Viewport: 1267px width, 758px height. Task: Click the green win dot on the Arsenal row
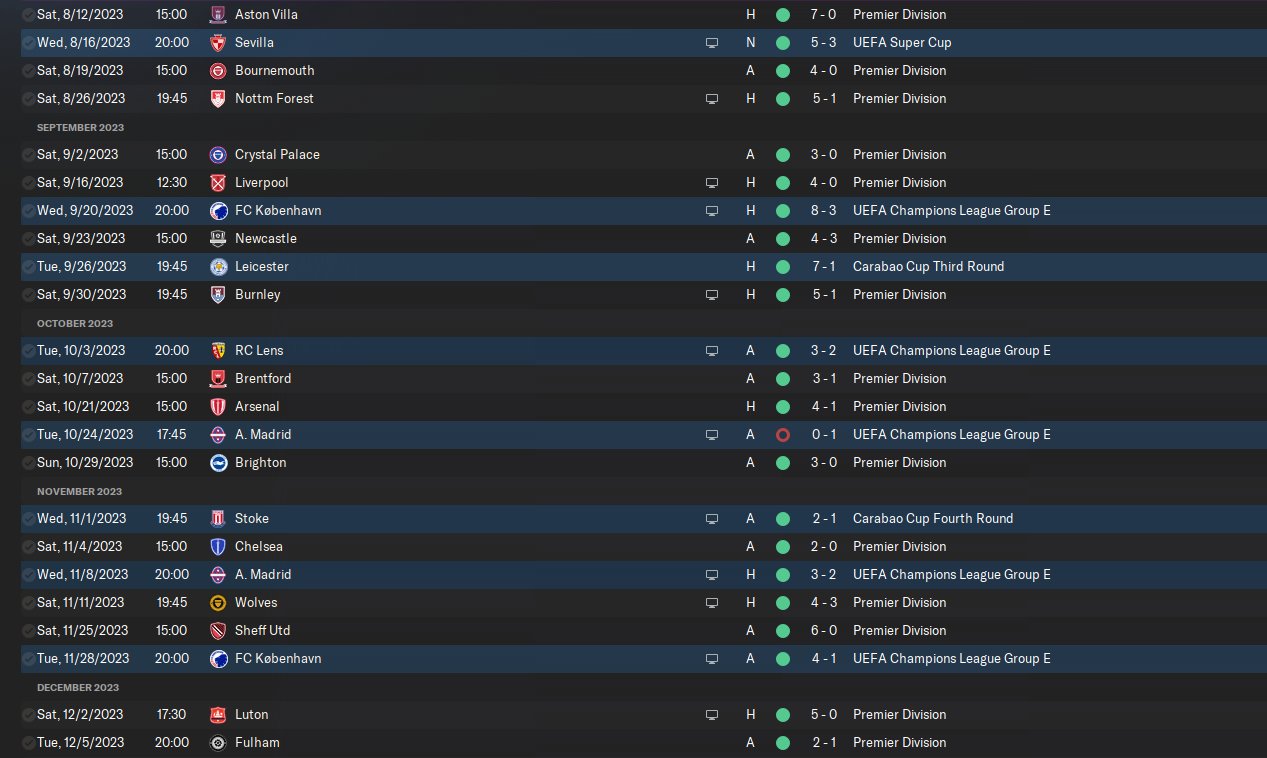point(782,407)
